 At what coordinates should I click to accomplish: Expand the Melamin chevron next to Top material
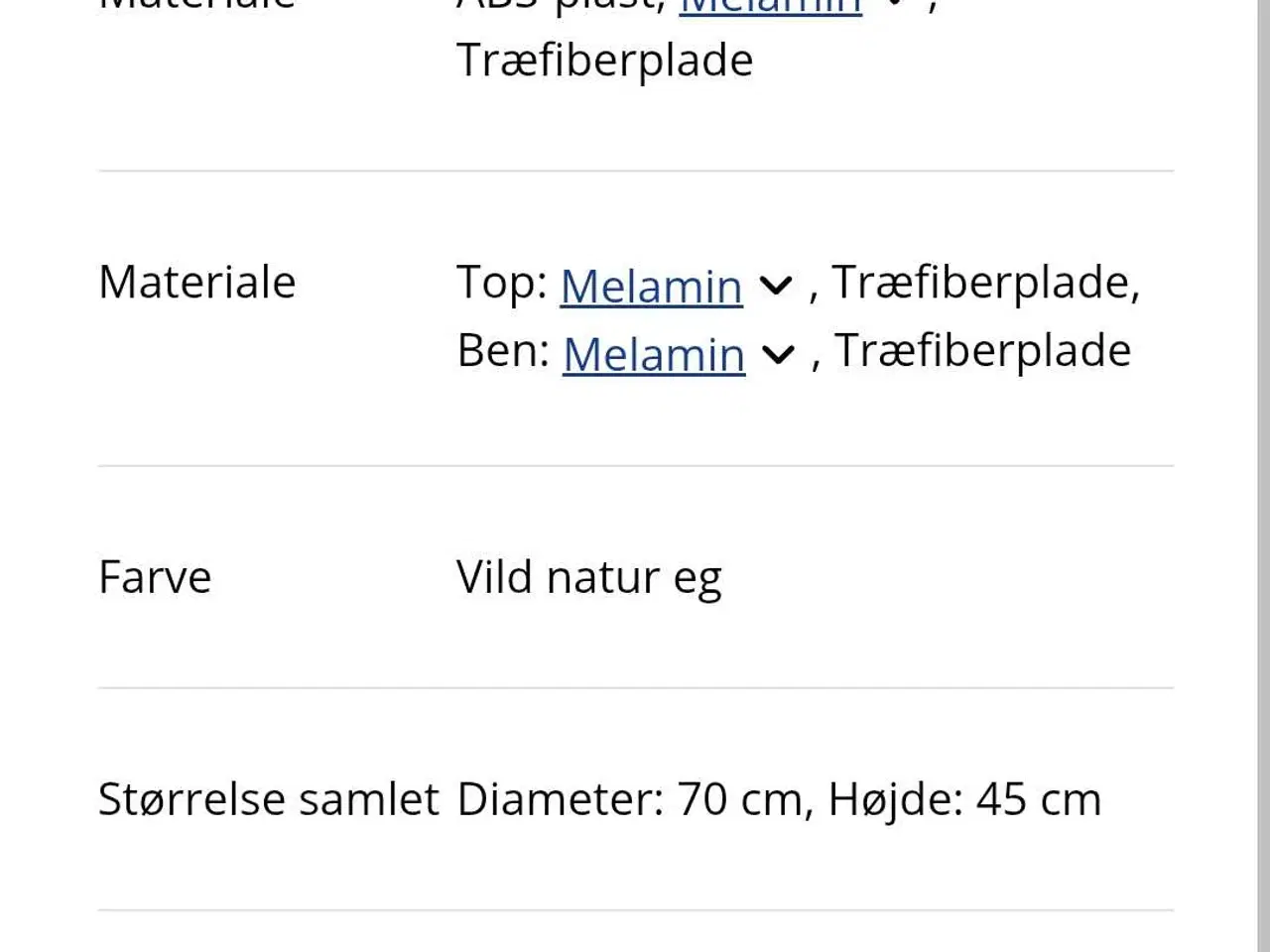[777, 286]
